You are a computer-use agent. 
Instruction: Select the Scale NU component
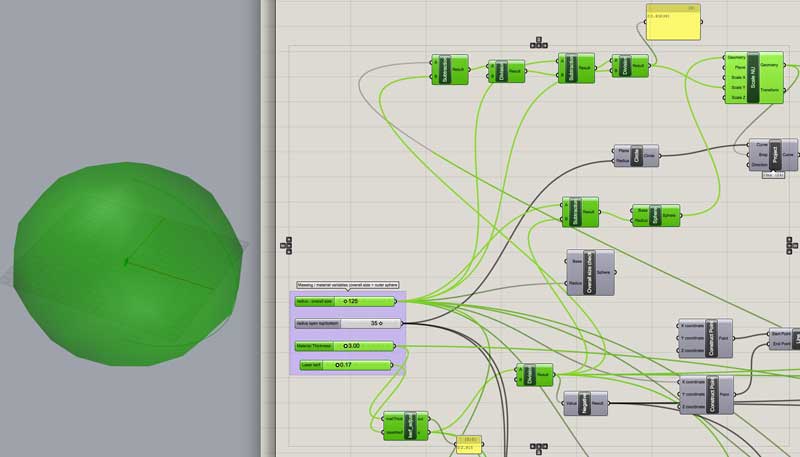(754, 78)
